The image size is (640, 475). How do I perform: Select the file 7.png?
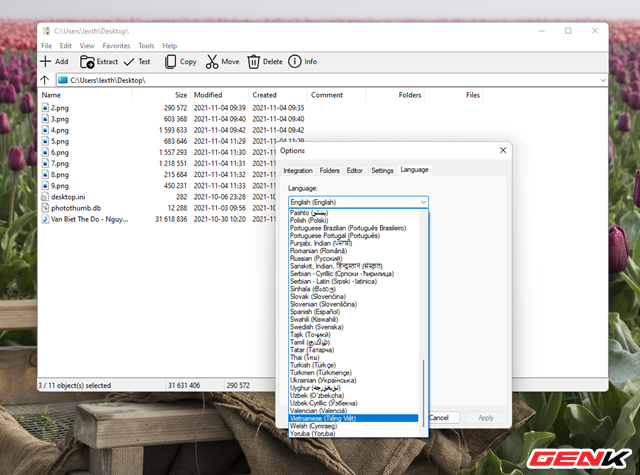(60, 164)
